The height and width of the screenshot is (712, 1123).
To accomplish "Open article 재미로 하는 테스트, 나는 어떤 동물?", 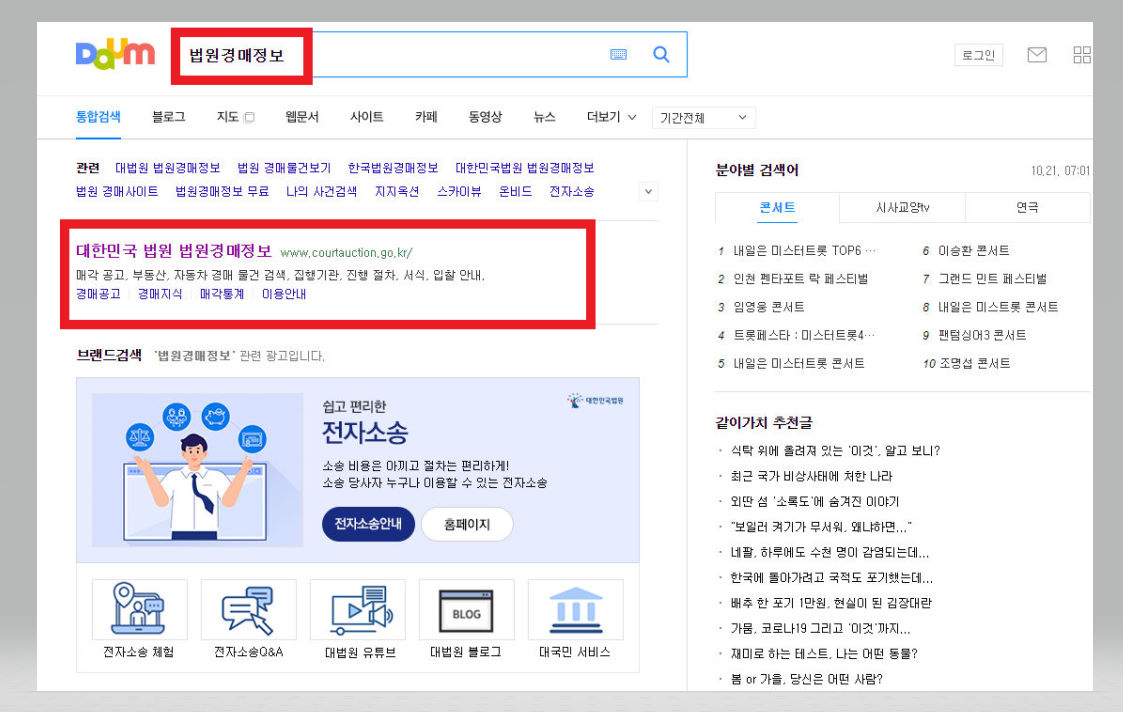I will coord(824,653).
